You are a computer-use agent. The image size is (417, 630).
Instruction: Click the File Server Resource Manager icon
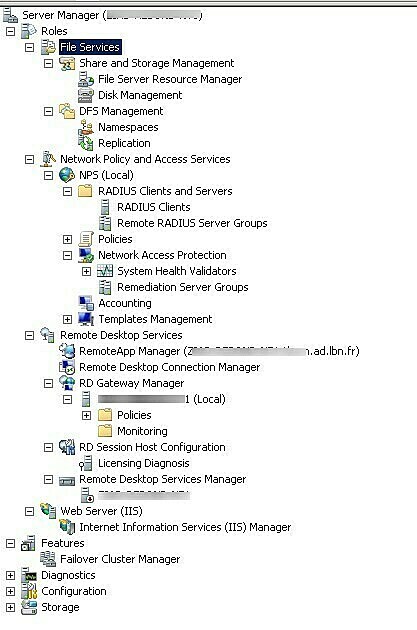86,79
